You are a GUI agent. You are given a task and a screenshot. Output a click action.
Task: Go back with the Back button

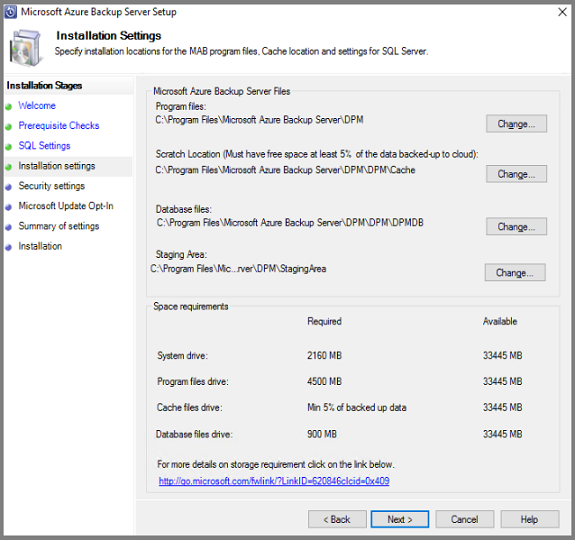[x=337, y=519]
